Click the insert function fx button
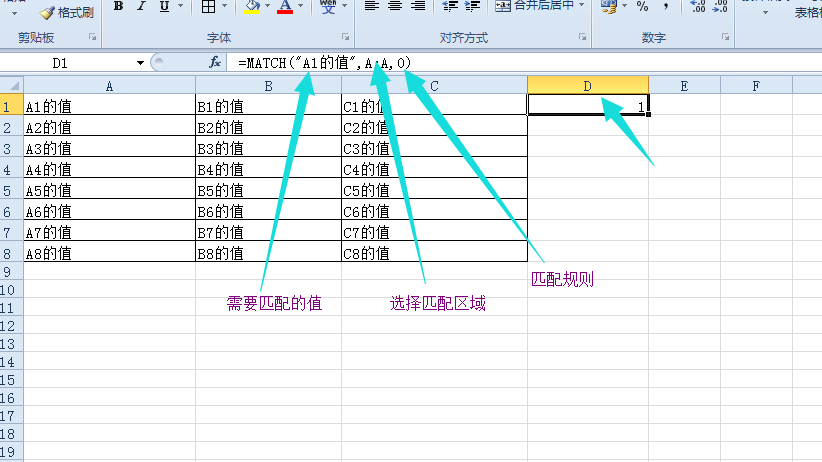 click(215, 63)
